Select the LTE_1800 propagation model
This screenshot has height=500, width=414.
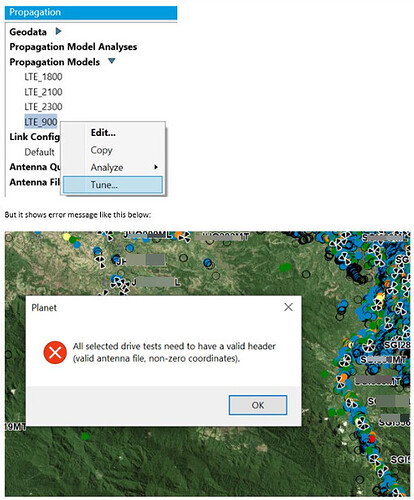tap(43, 77)
